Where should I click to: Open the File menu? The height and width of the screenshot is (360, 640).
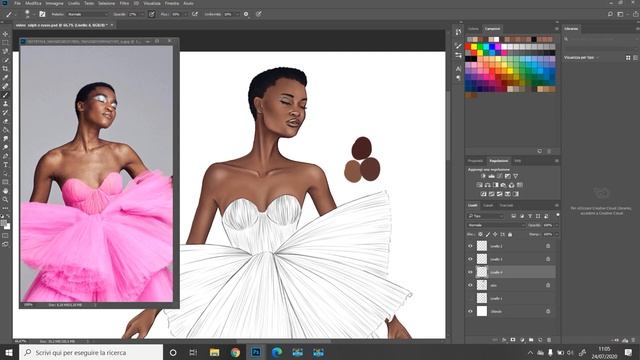coord(18,3)
